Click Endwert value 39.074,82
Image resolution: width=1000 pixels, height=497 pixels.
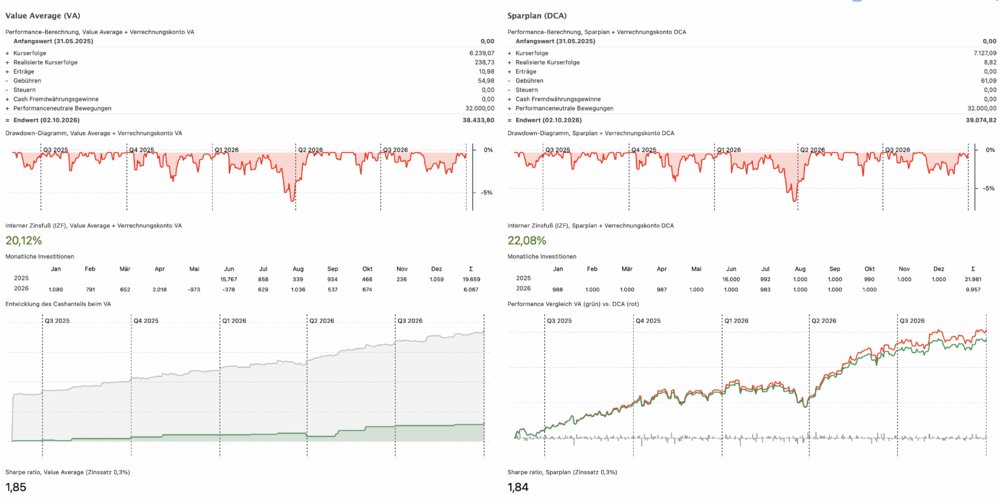(980, 120)
